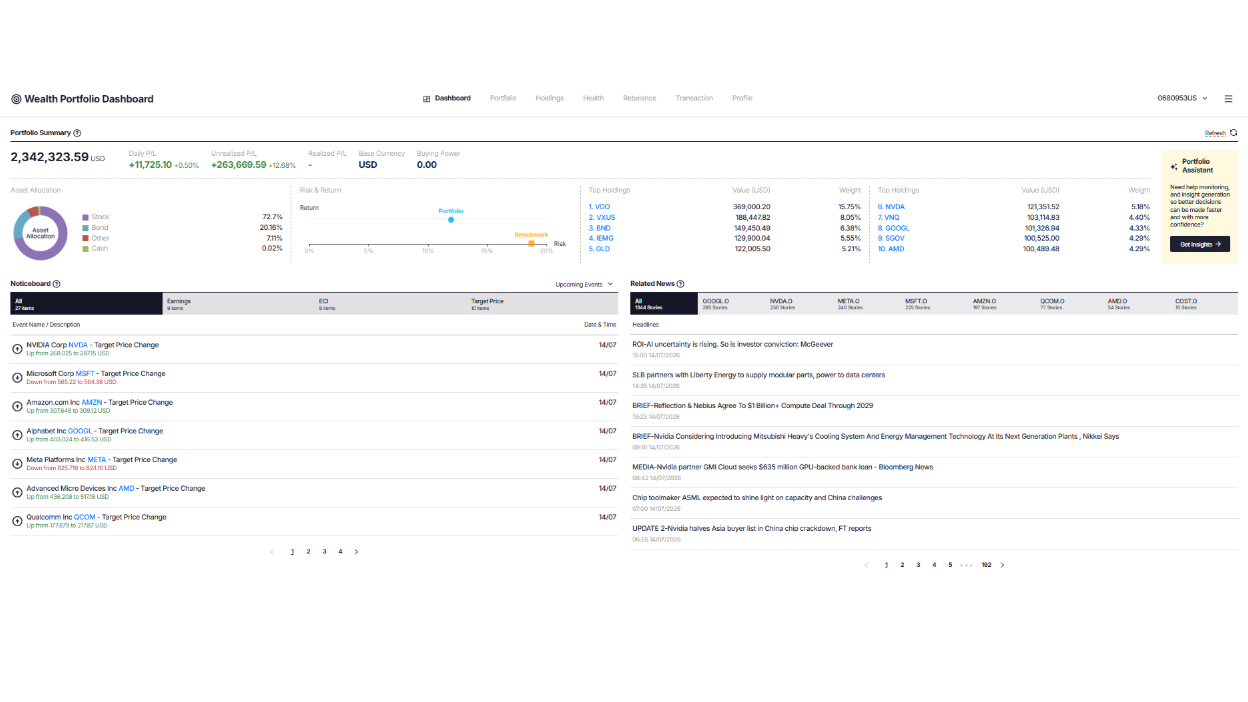
Task: Open Noticeboard help question-mark icon
Action: coord(56,284)
